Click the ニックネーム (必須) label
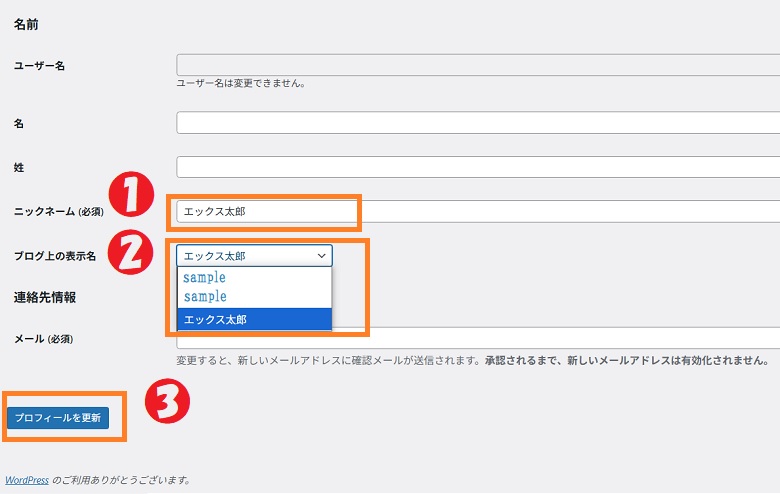Screen dimensions: 780x494 [x=59, y=211]
